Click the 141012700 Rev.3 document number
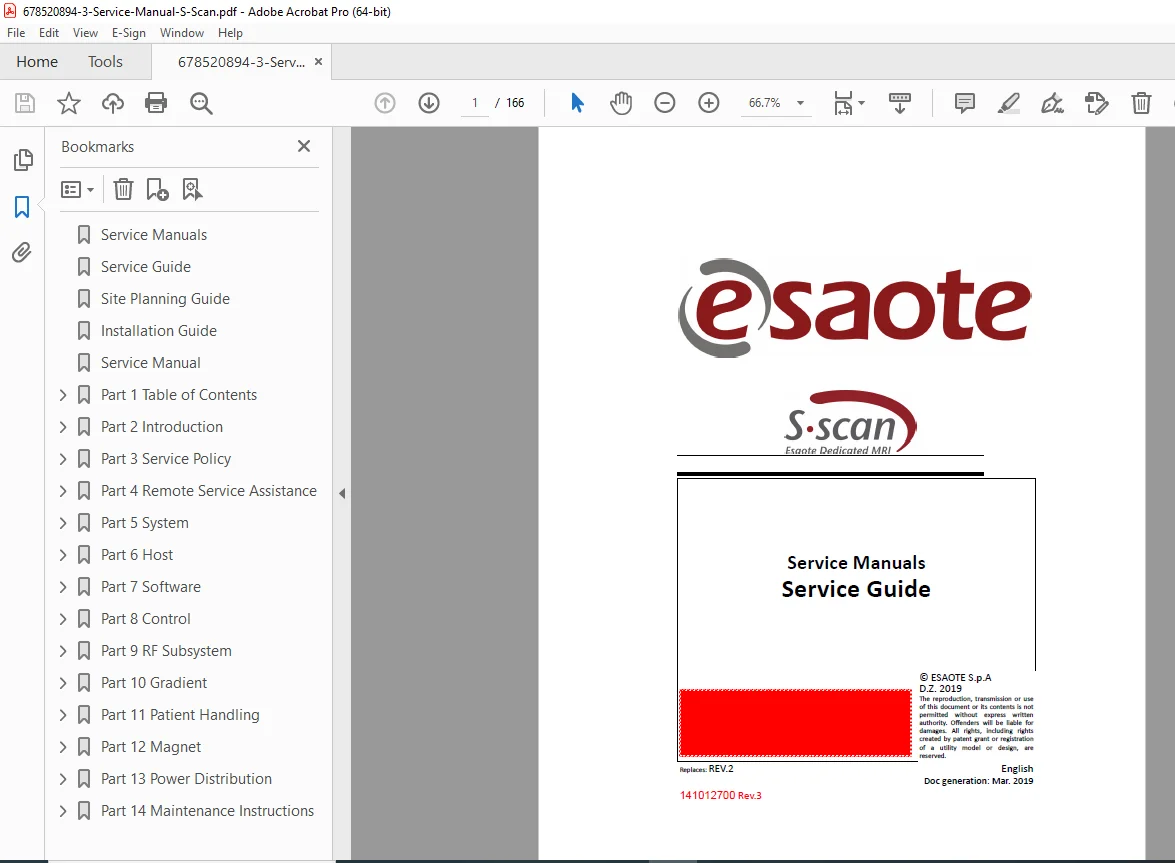The image size is (1175, 863). coord(720,796)
